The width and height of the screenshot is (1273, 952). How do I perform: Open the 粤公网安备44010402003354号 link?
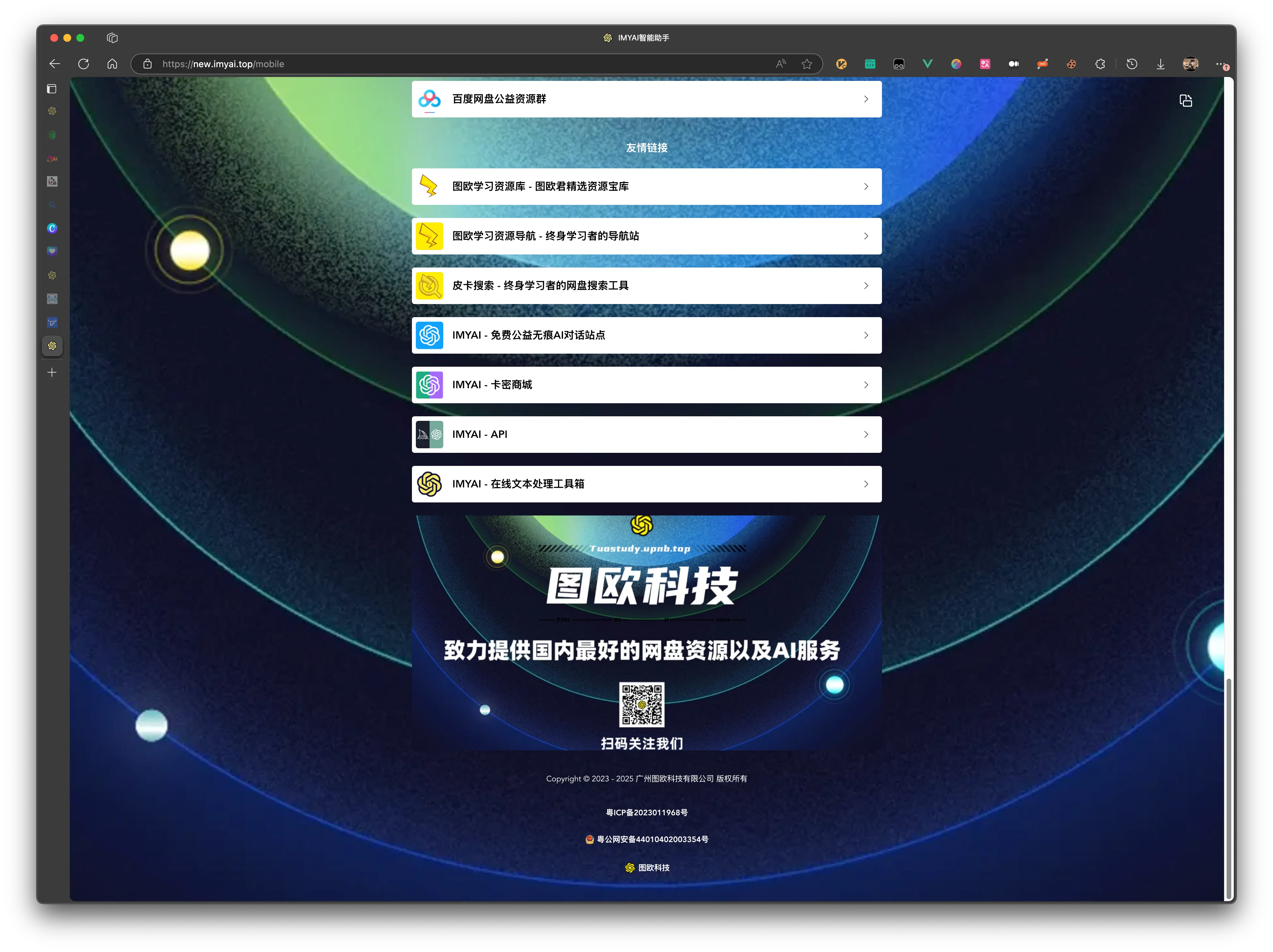point(646,839)
